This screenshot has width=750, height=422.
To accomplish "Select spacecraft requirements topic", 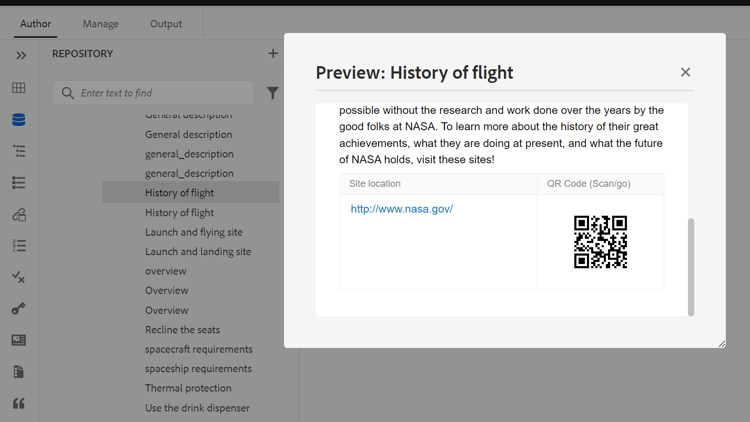I will pos(199,349).
